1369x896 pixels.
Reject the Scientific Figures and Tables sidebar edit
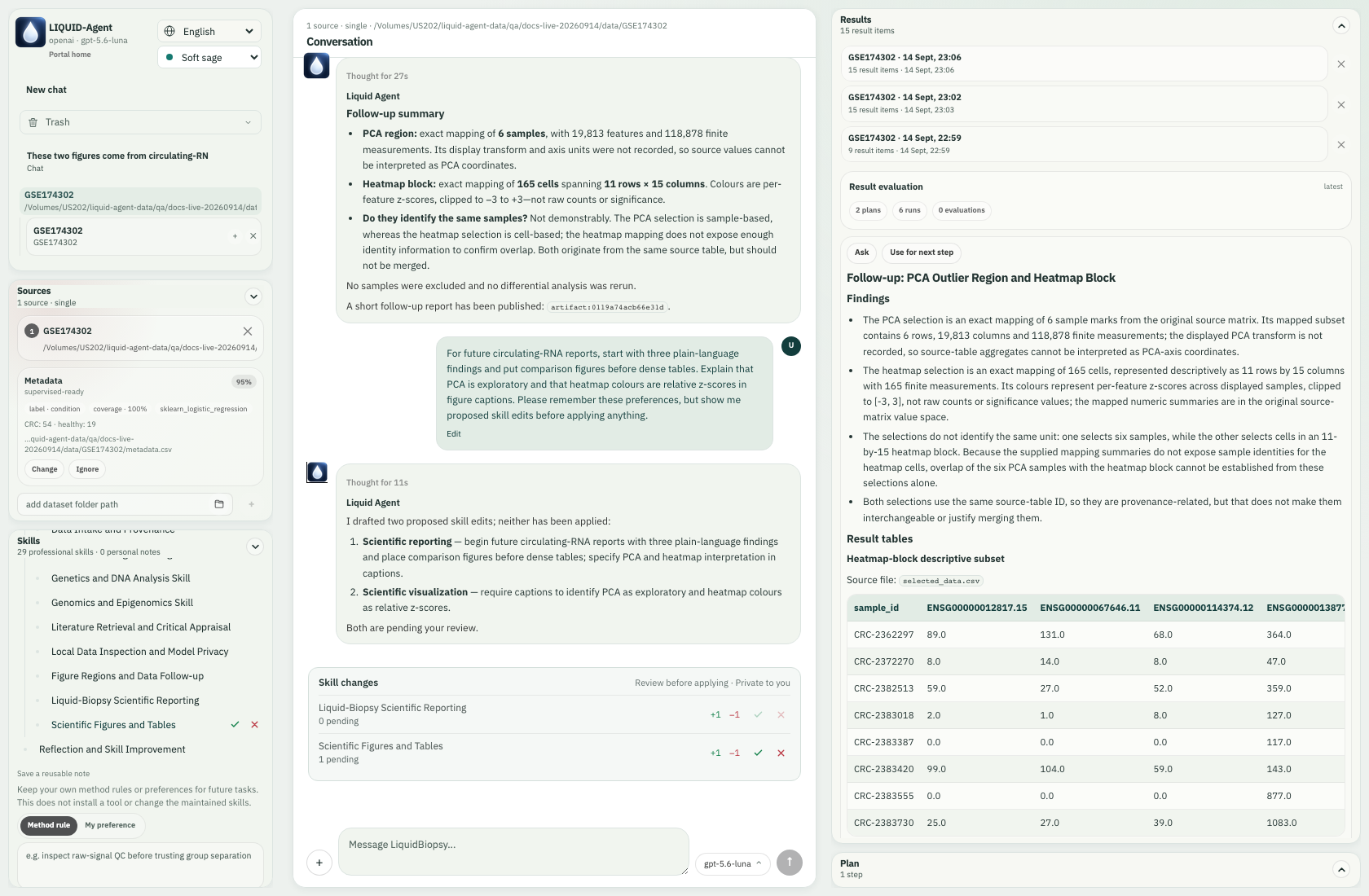tap(254, 724)
